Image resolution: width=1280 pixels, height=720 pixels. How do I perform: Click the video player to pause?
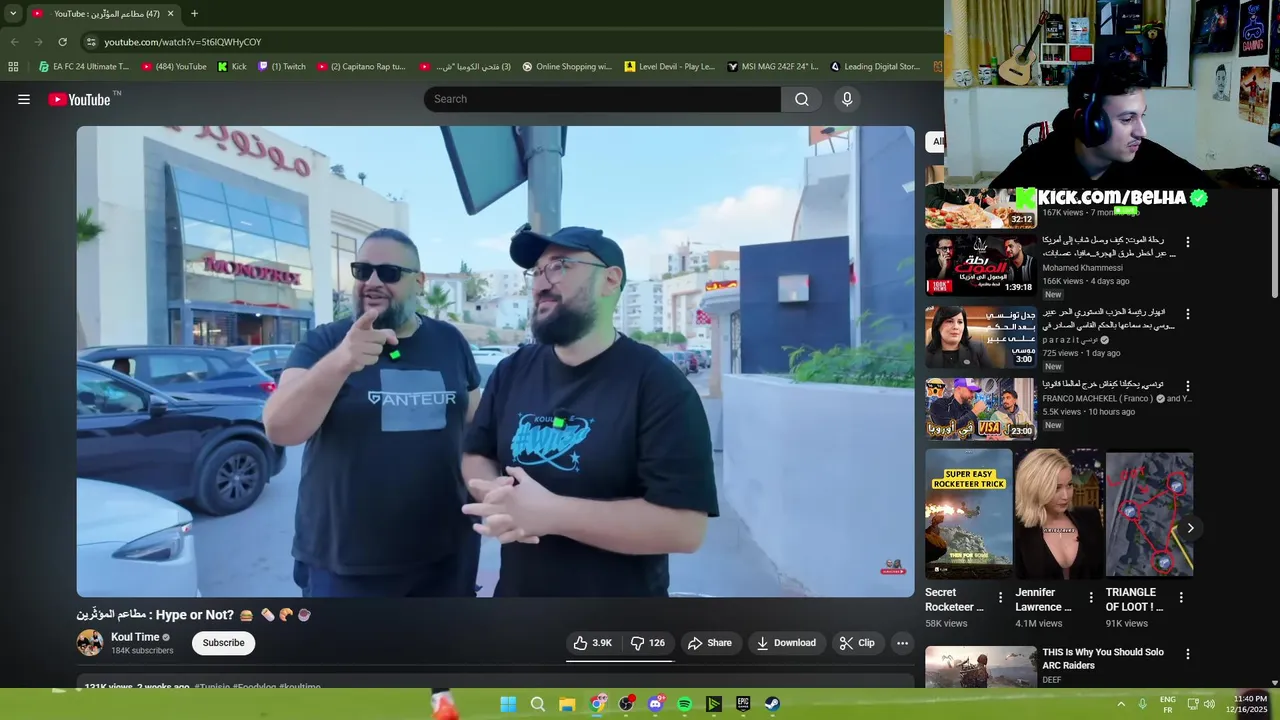[x=495, y=361]
